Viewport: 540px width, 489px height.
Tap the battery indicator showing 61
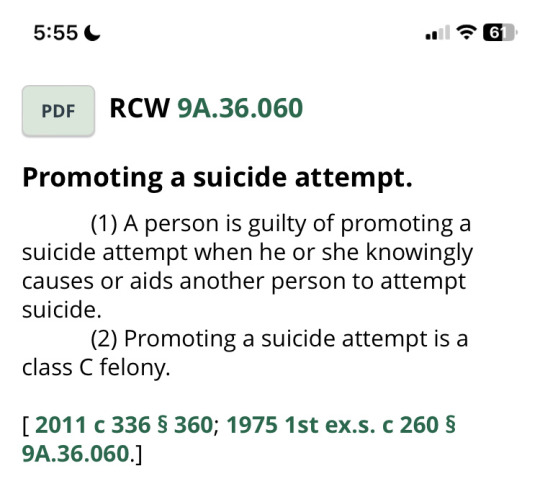[x=500, y=33]
